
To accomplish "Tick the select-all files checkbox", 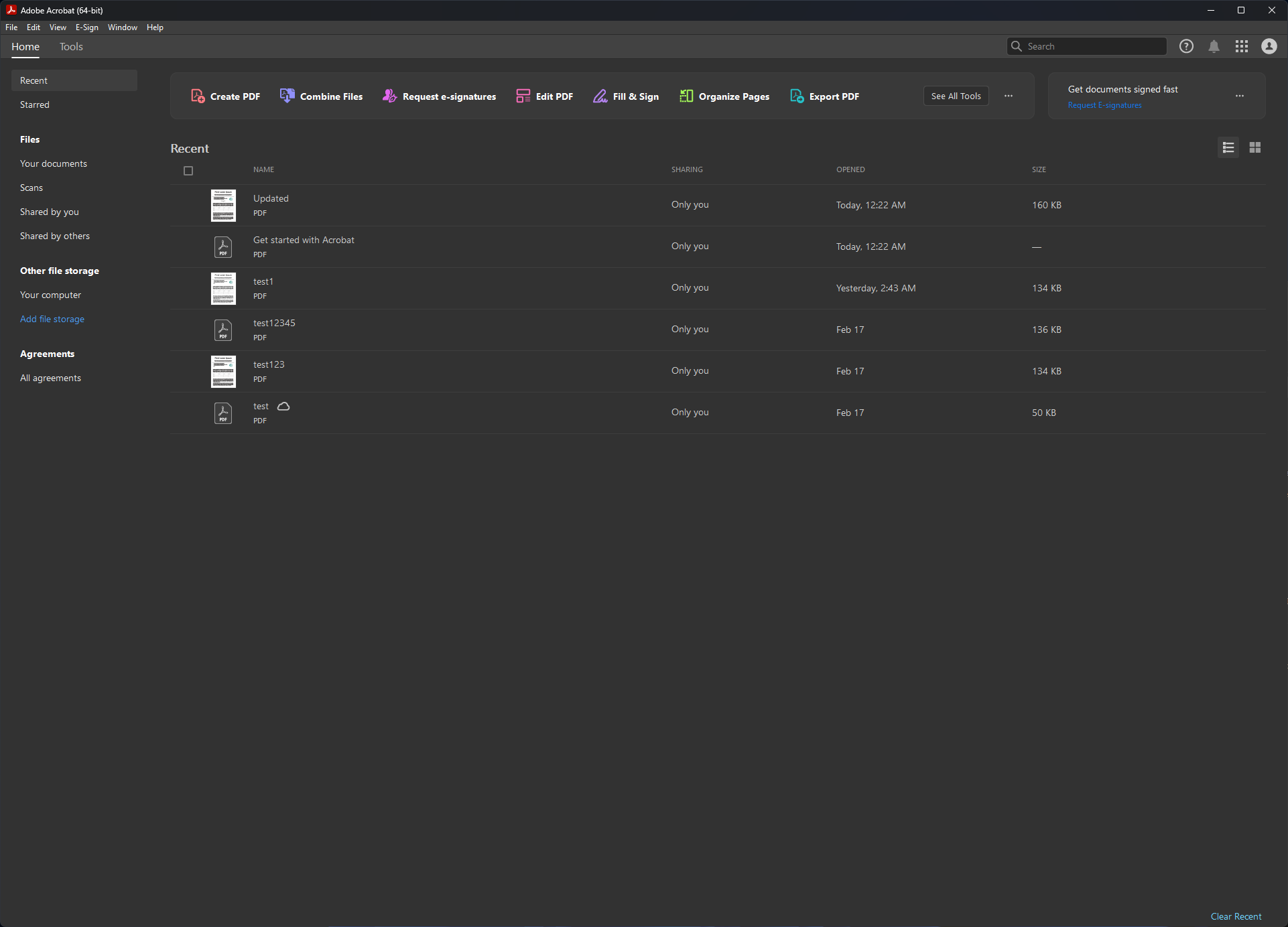I will coord(188,171).
